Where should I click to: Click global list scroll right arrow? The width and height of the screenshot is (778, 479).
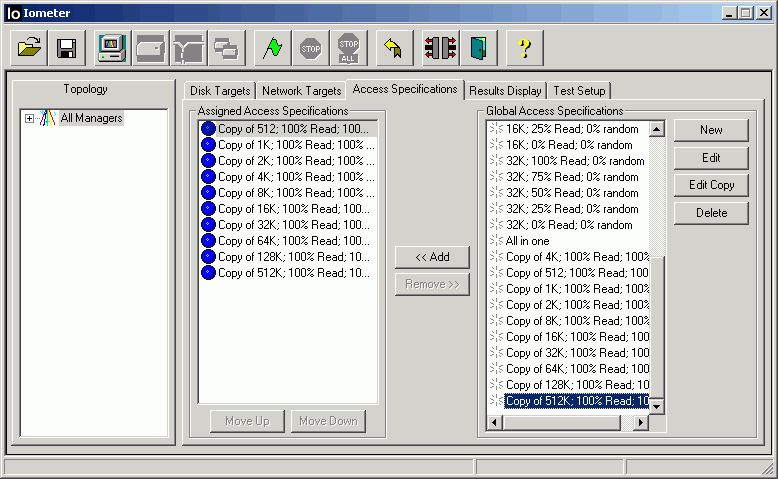click(641, 422)
